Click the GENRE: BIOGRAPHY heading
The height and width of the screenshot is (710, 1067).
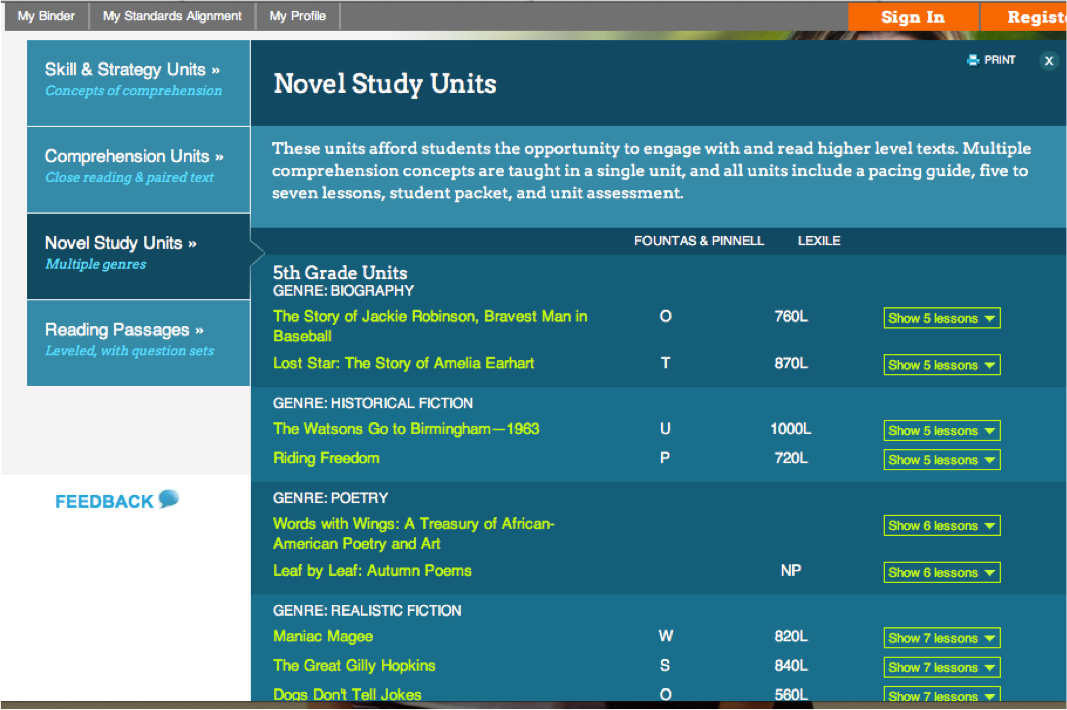(344, 291)
